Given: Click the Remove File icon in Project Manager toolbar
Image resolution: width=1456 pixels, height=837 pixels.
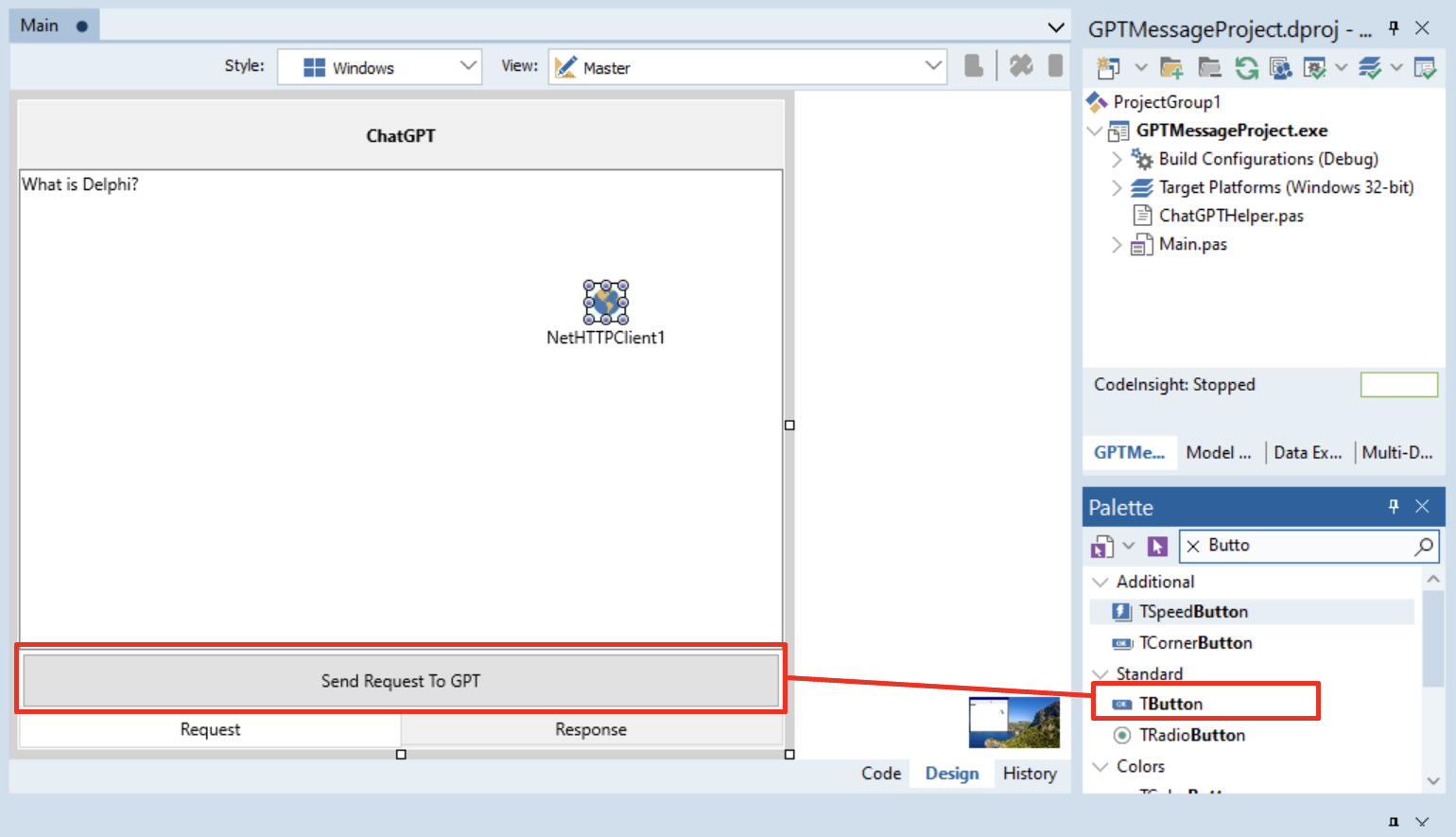Looking at the screenshot, I should [x=1209, y=67].
